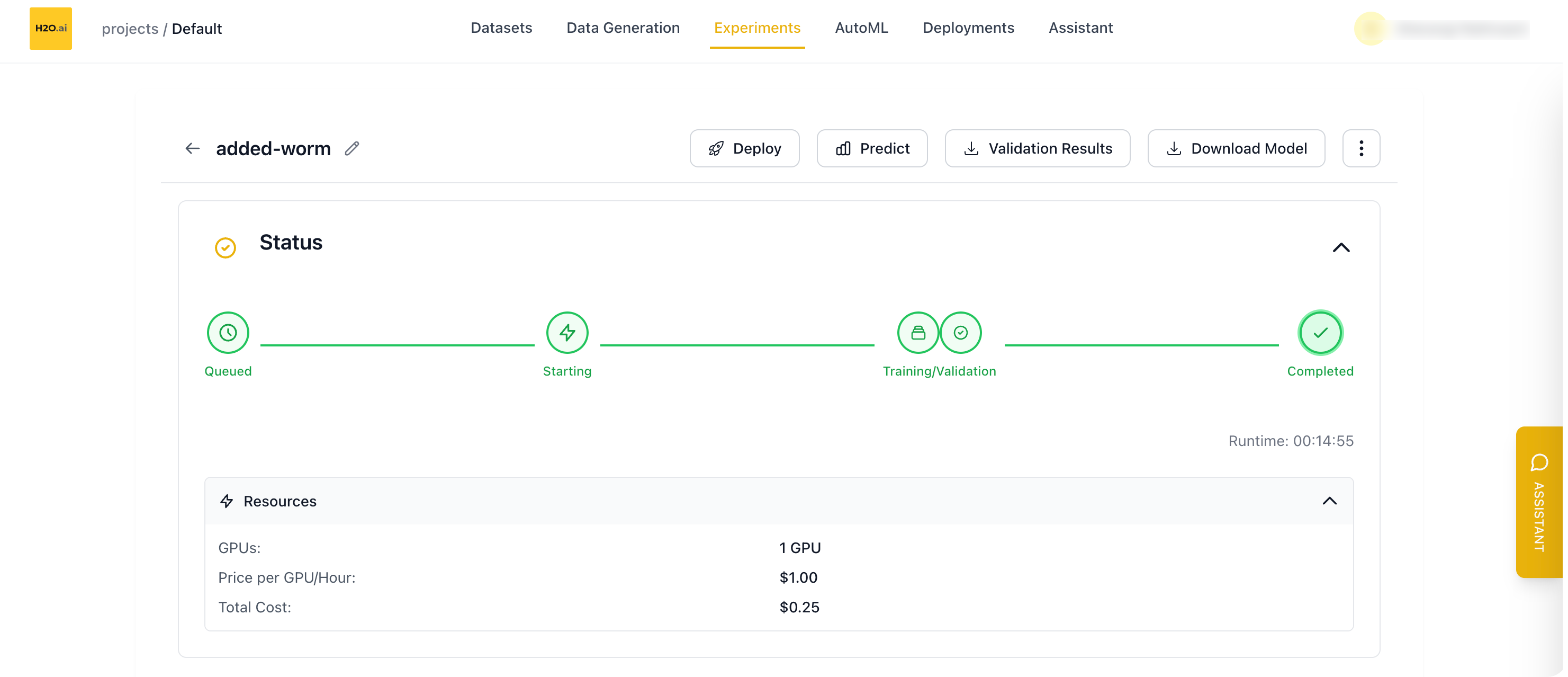
Task: Collapse the Status section chevron
Action: pyautogui.click(x=1341, y=247)
